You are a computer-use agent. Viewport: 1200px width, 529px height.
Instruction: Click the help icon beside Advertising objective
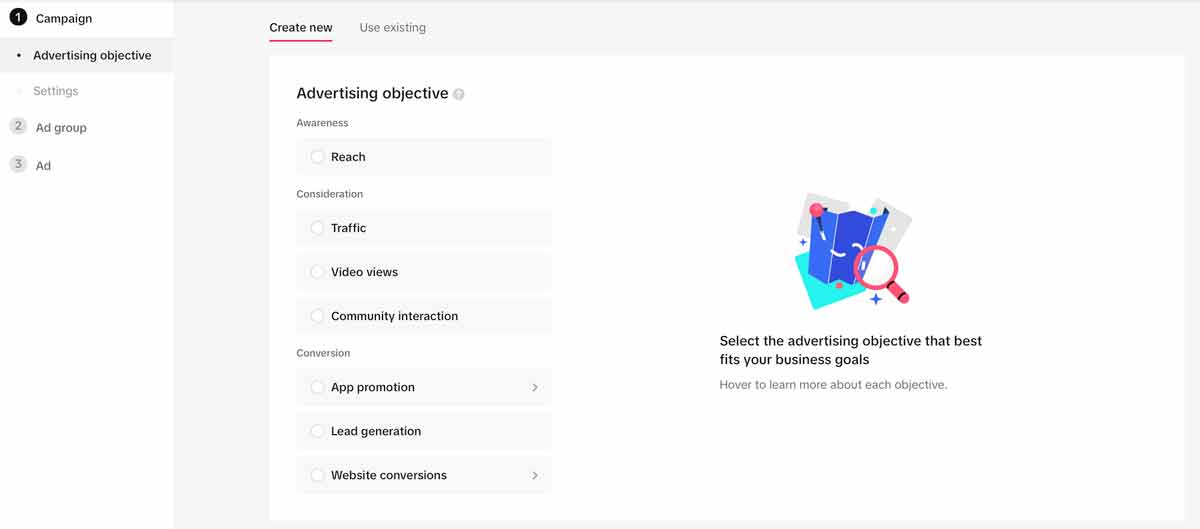coord(459,94)
